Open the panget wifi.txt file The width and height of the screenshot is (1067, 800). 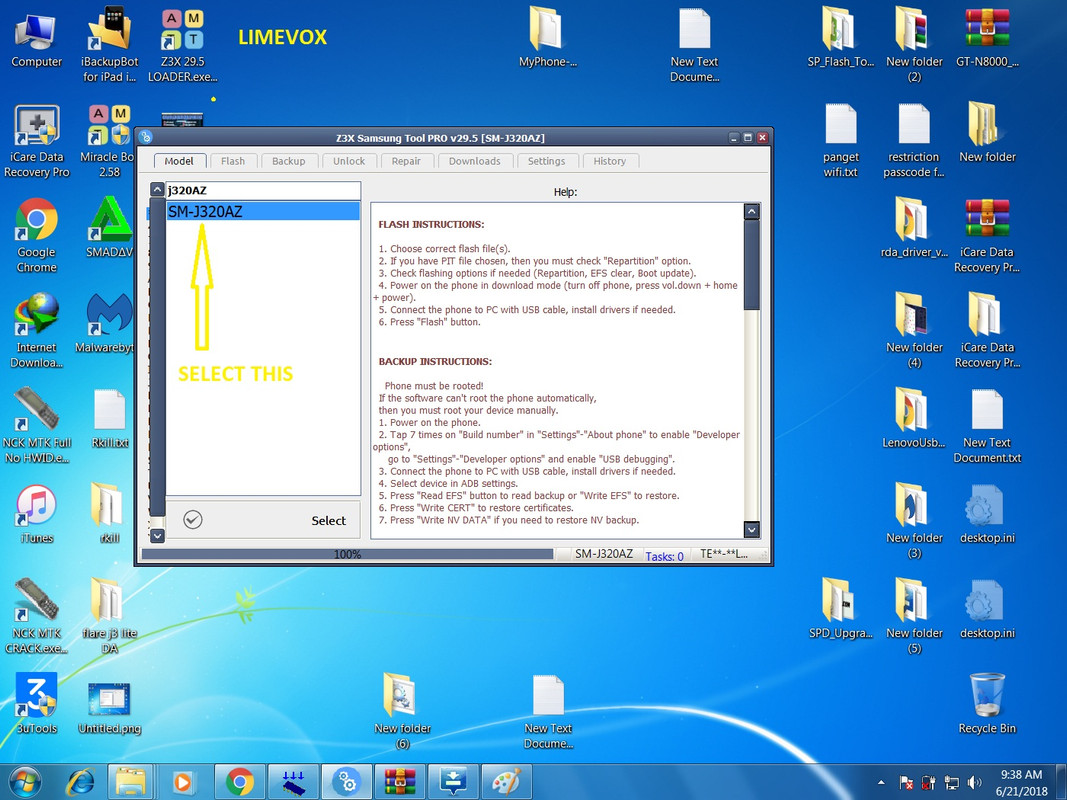point(840,141)
